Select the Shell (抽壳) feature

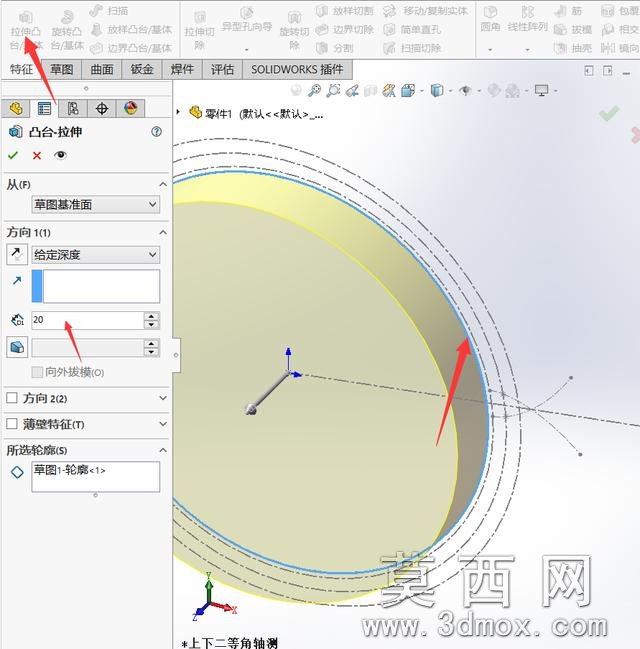point(573,48)
